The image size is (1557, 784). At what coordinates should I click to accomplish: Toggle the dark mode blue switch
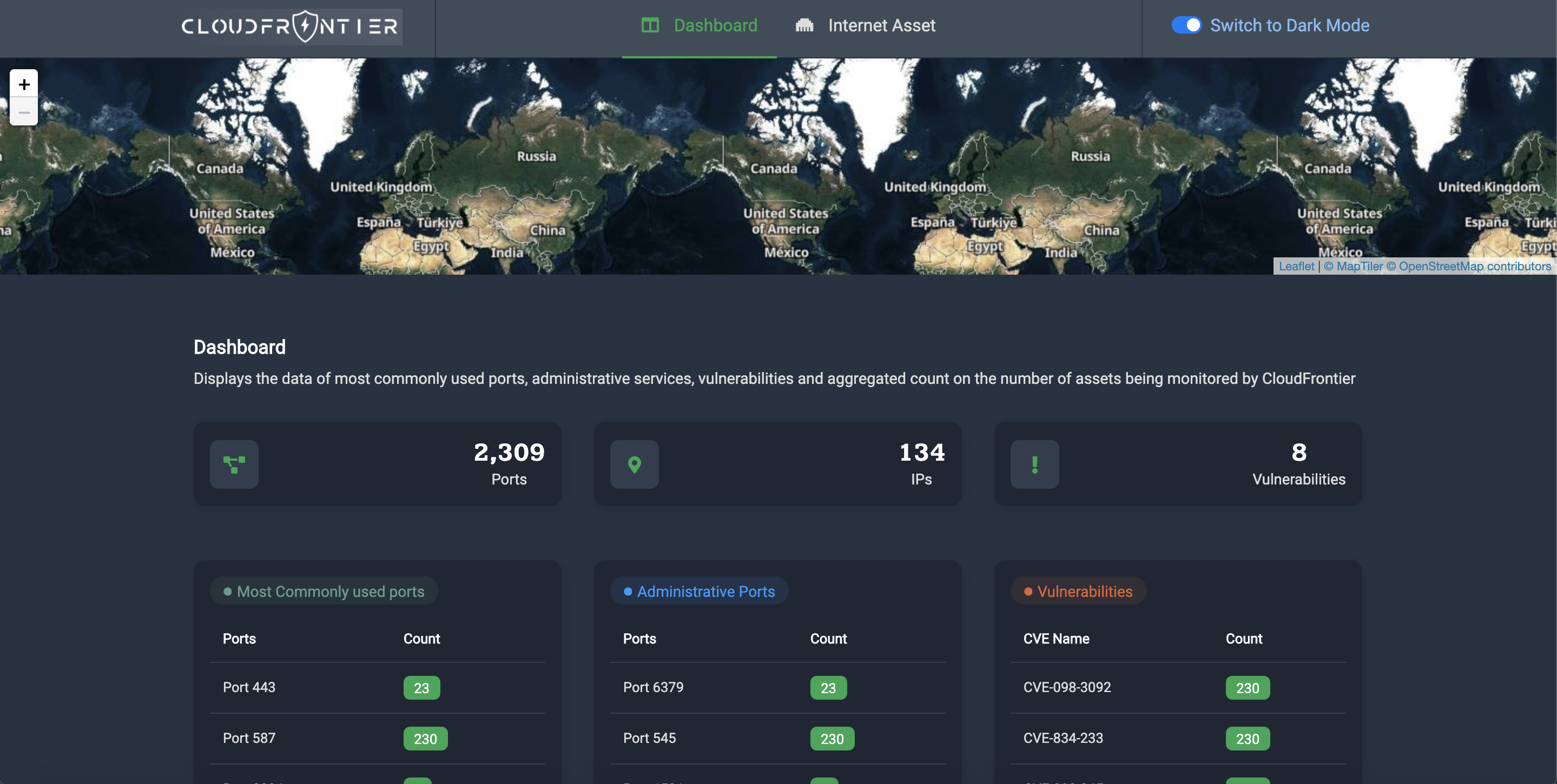coord(1186,26)
